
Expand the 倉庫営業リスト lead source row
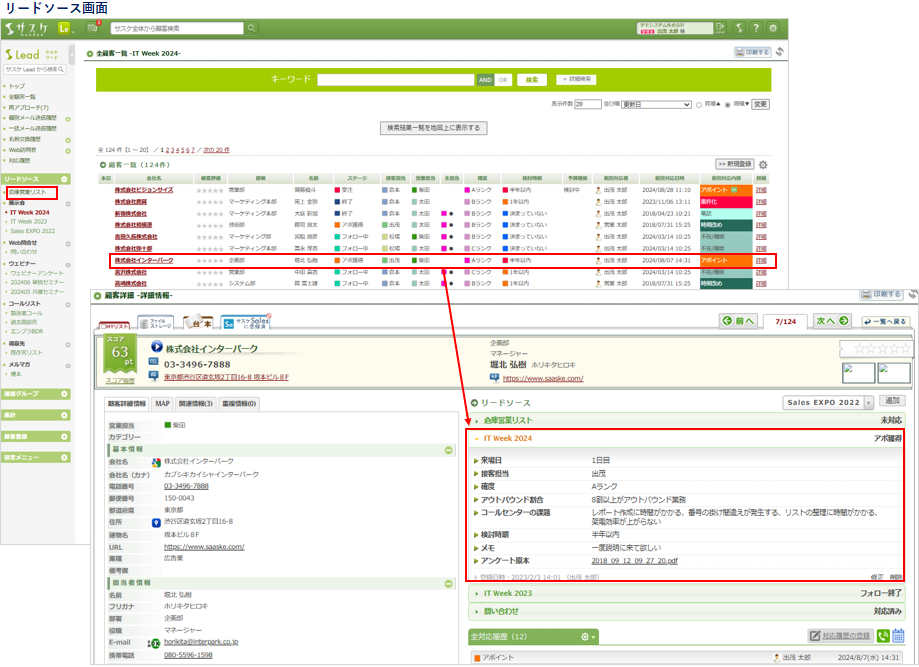[686, 420]
